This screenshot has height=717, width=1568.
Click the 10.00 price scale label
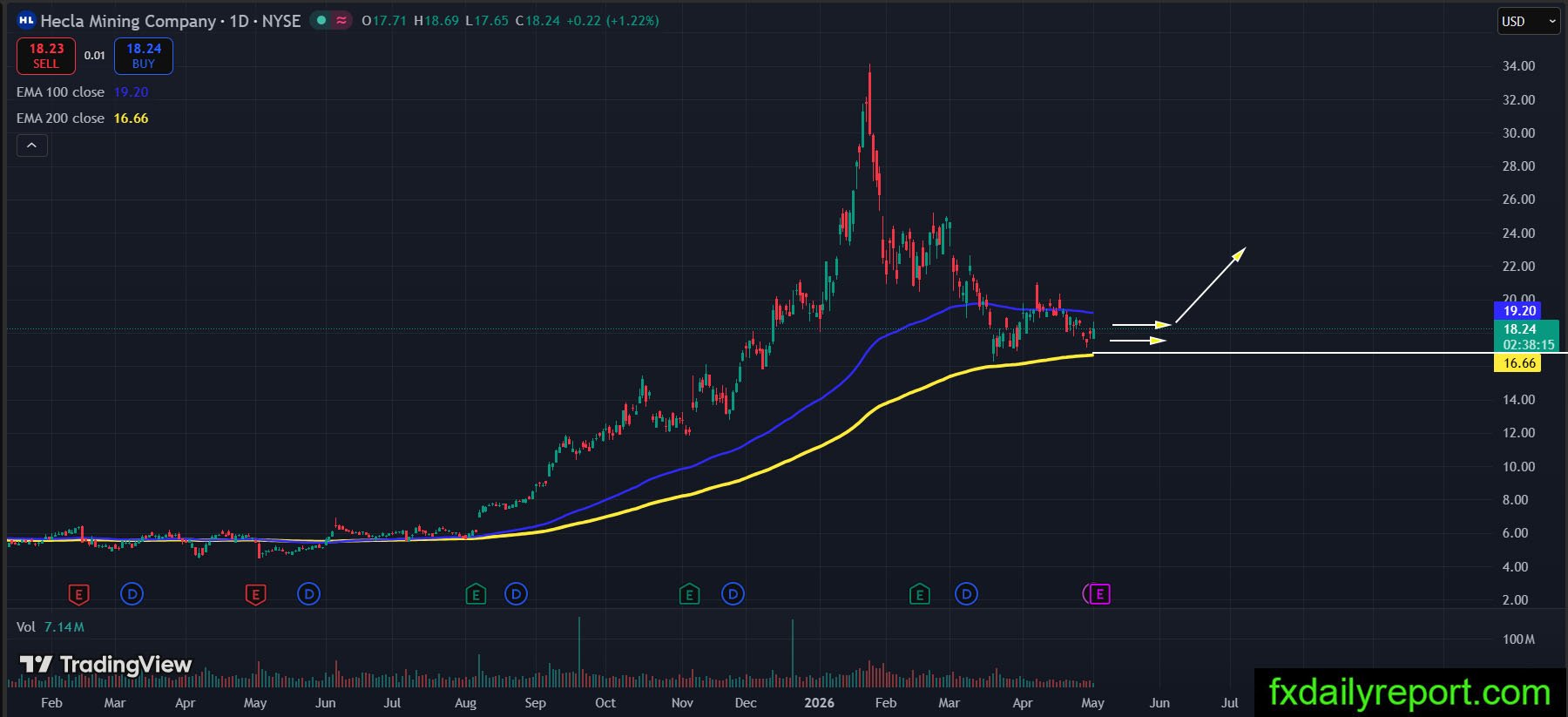pos(1518,467)
